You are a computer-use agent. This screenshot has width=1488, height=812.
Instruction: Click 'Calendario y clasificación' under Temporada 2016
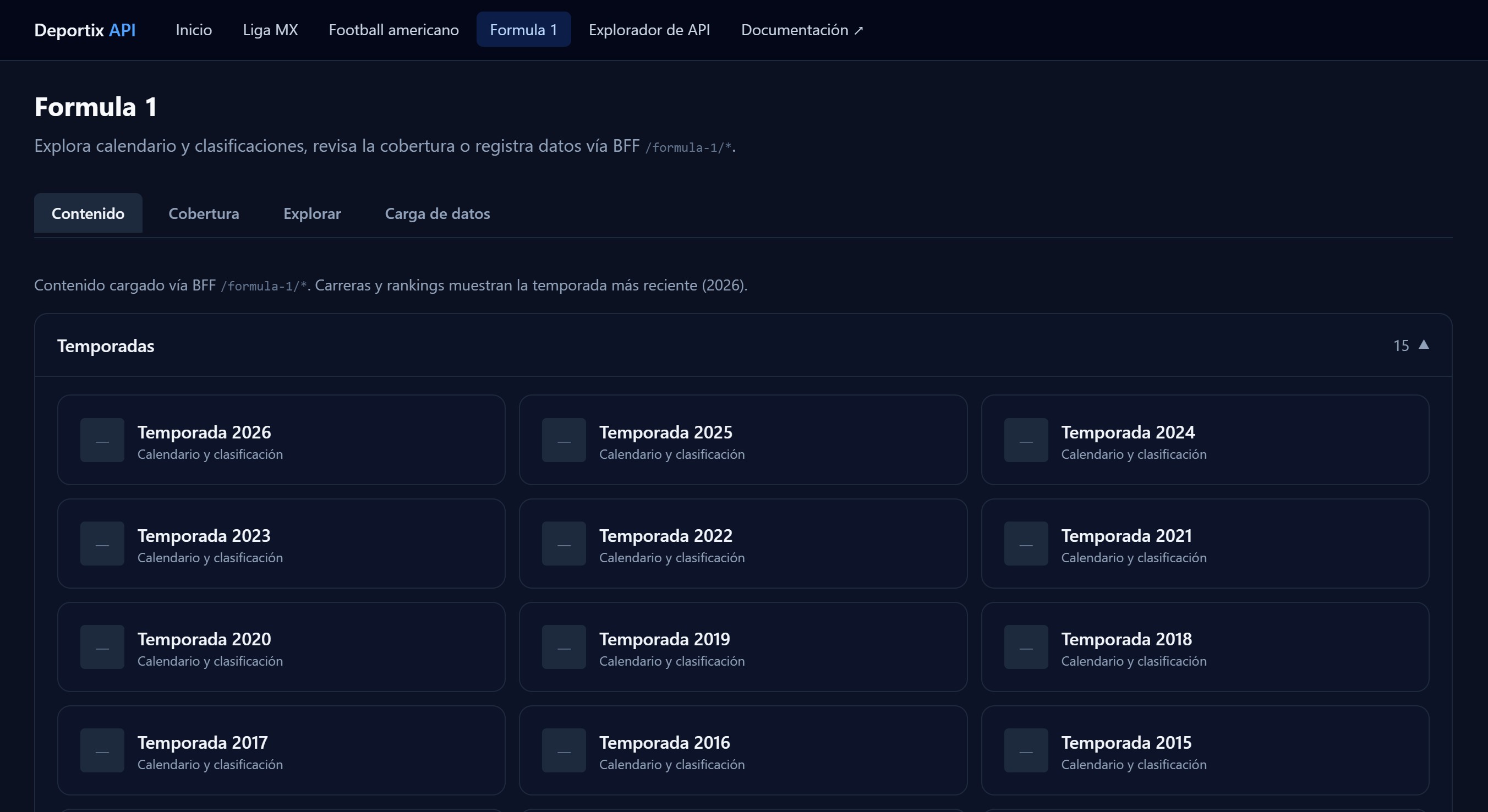pyautogui.click(x=672, y=765)
